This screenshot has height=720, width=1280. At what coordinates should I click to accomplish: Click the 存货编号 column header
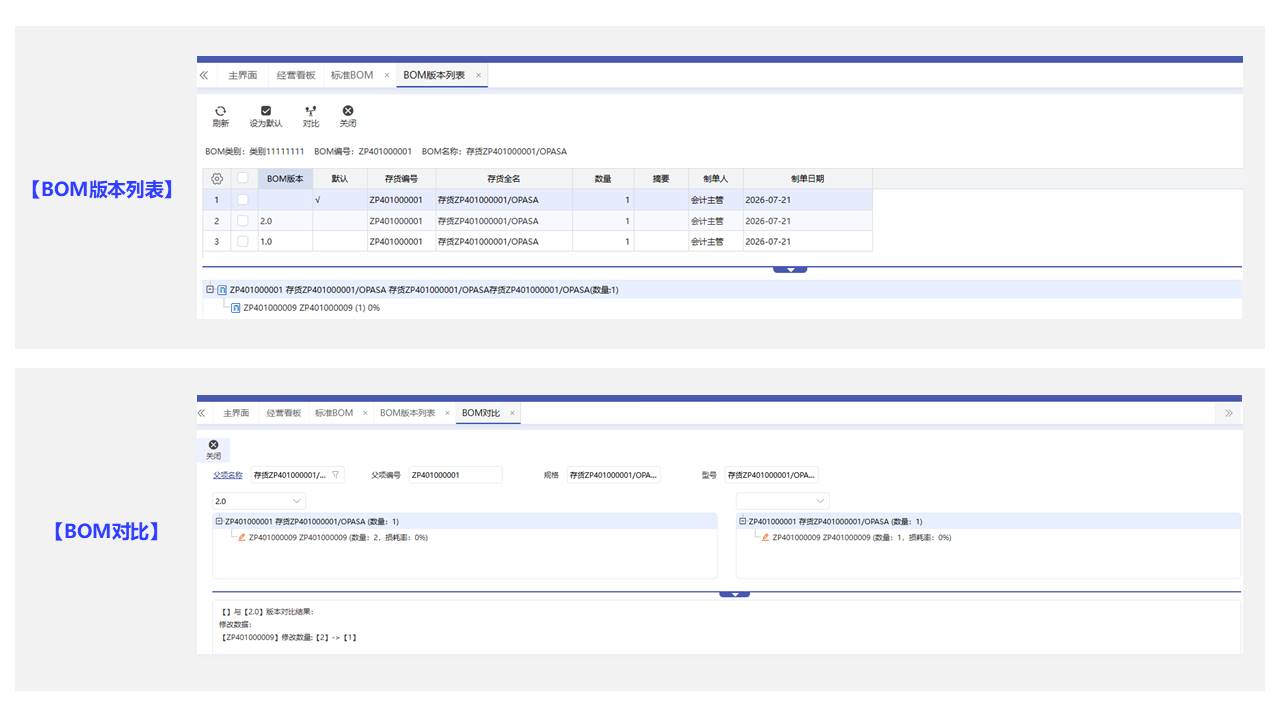click(401, 178)
